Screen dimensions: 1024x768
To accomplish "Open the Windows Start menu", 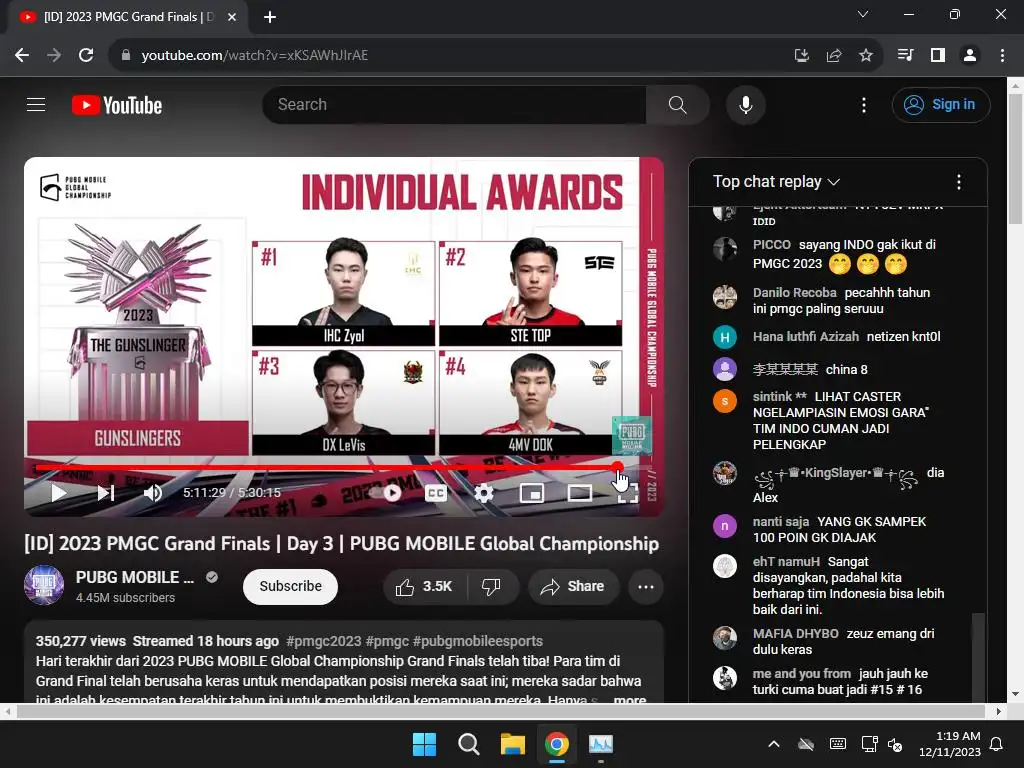I will click(x=424, y=744).
